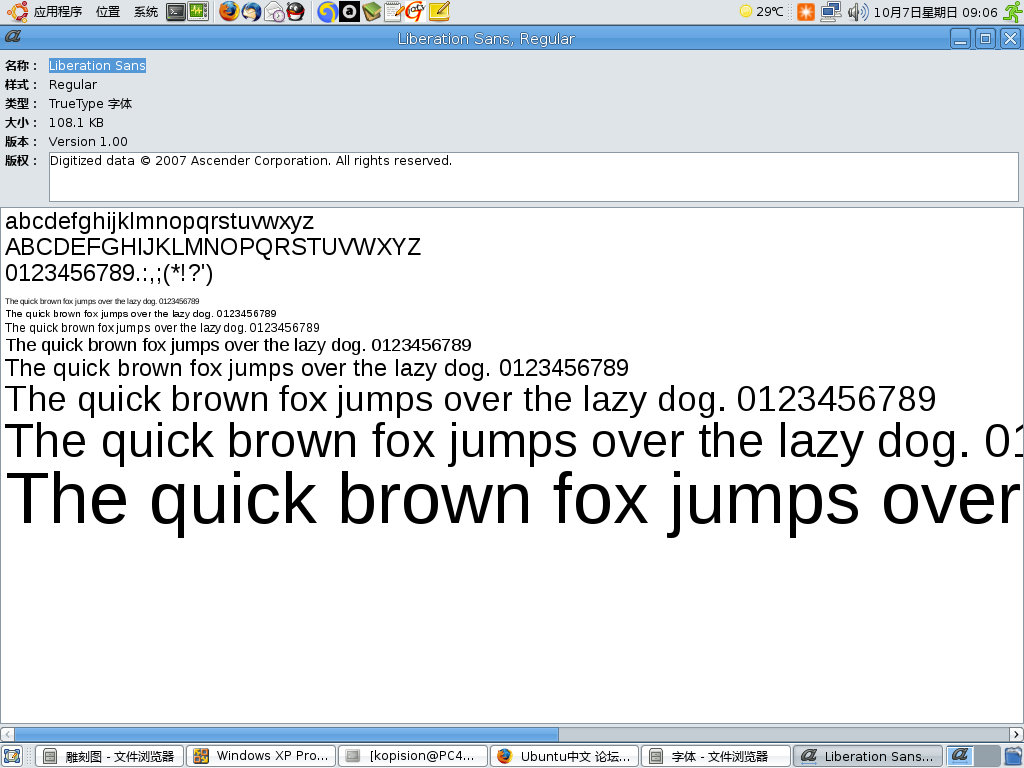Open the 位置 places menu
Screen dimensions: 1024x768
(x=107, y=12)
